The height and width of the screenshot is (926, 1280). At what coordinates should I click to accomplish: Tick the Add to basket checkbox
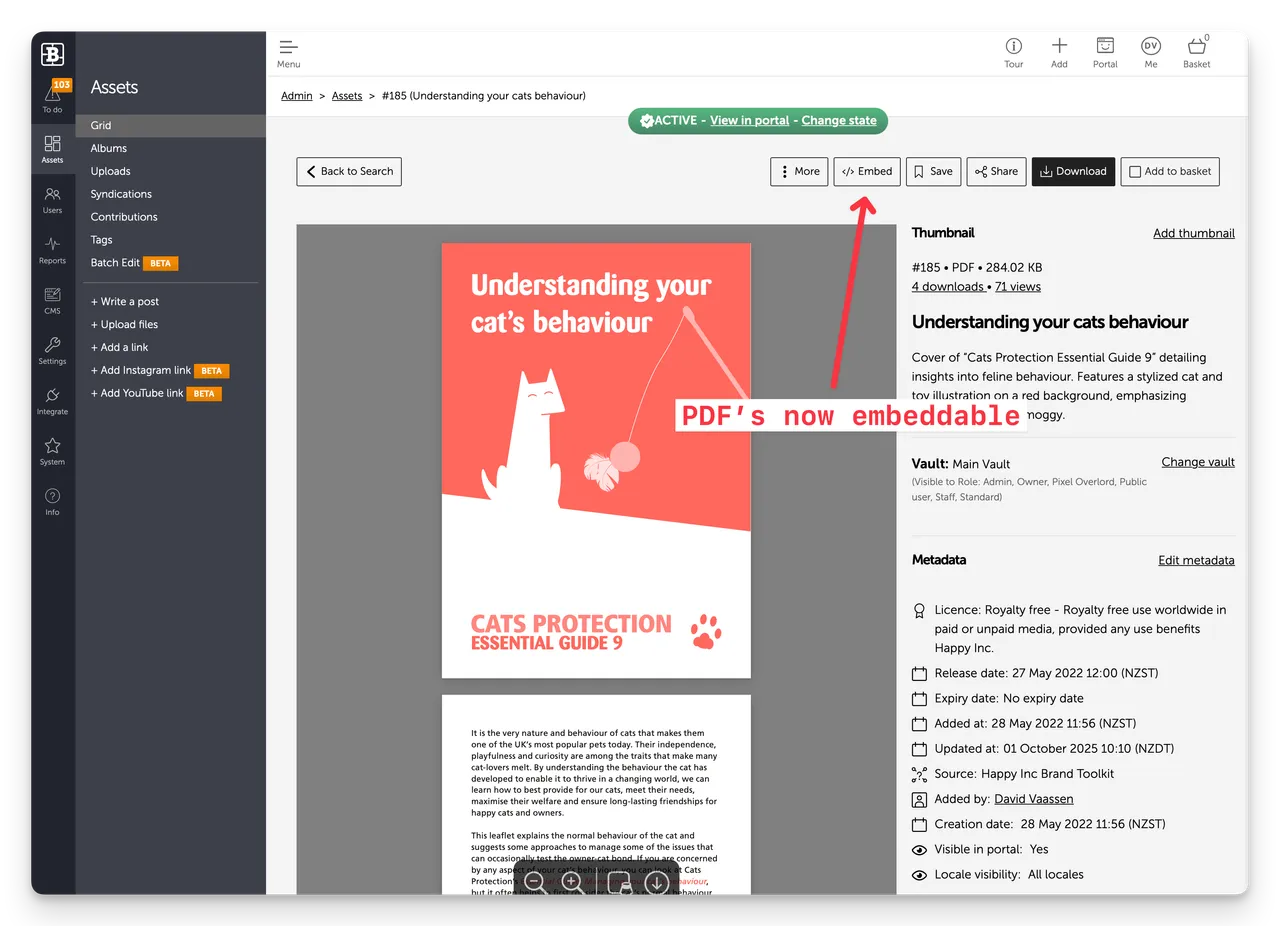(1135, 172)
